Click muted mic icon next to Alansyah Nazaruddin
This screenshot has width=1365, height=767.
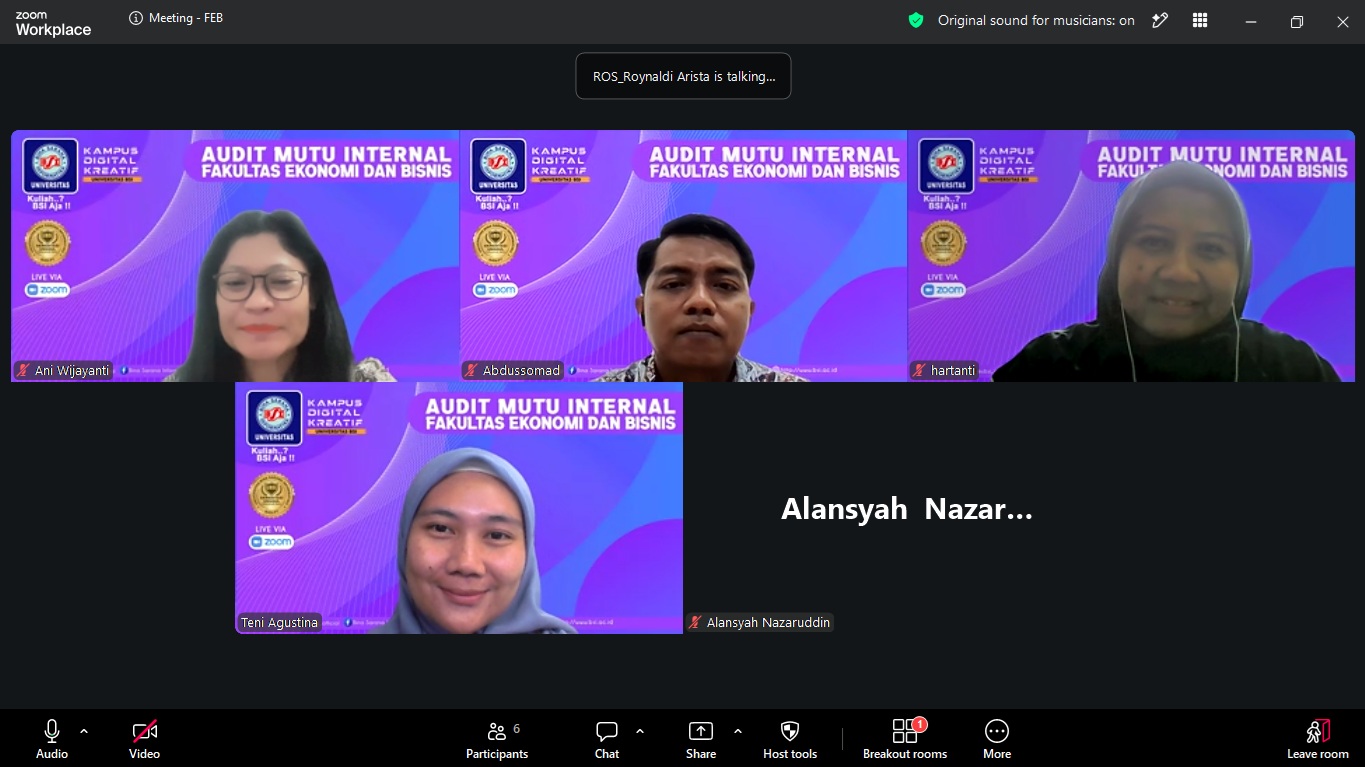695,622
